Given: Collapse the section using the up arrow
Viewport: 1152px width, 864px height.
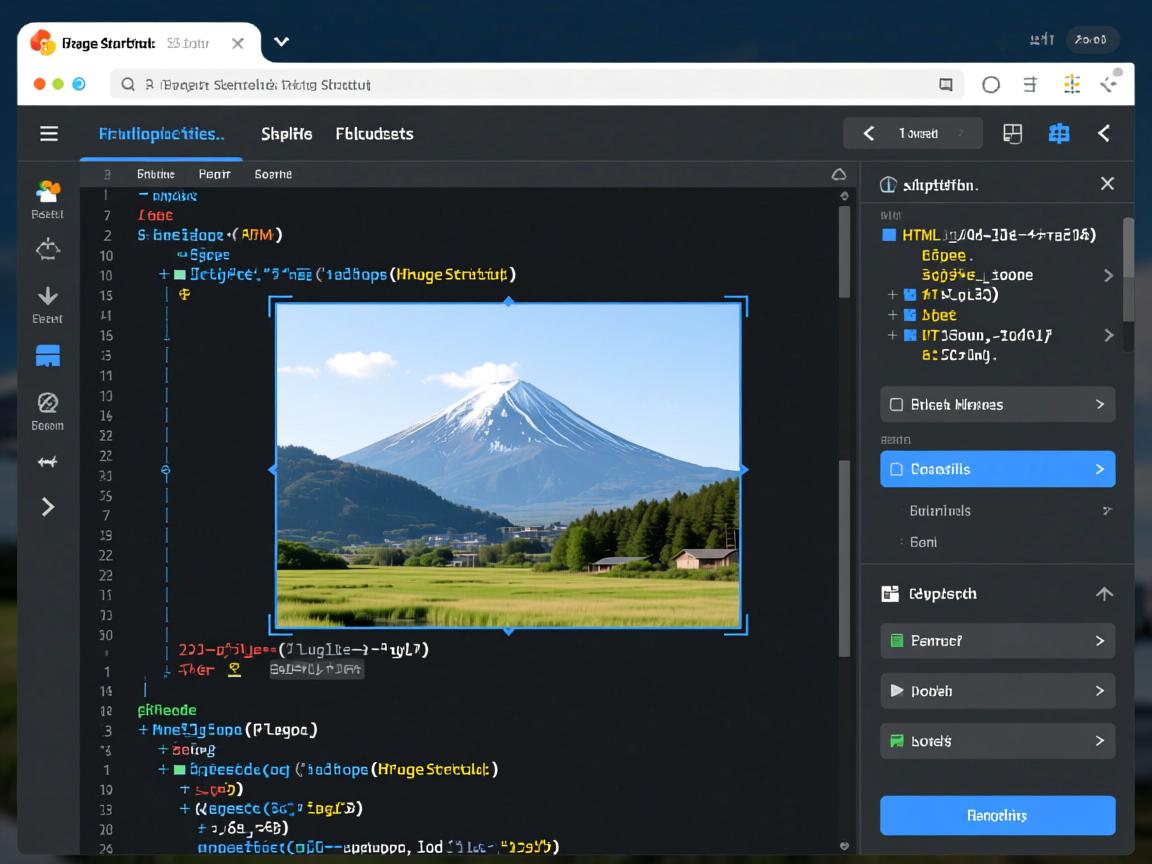Looking at the screenshot, I should pos(1104,594).
